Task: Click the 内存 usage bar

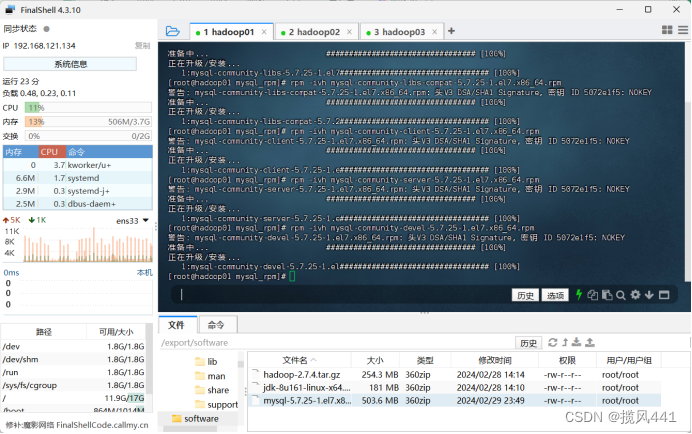Action: (88, 121)
